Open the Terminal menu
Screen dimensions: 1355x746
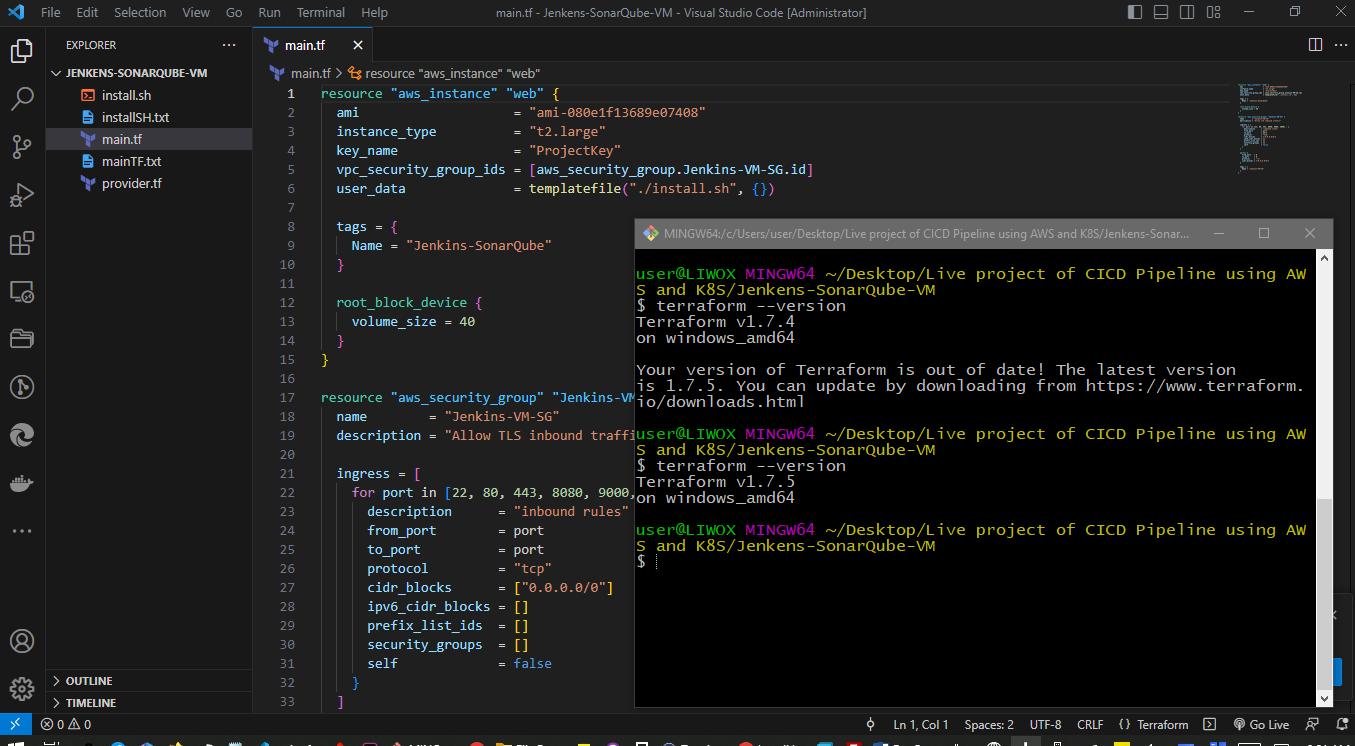click(x=320, y=13)
